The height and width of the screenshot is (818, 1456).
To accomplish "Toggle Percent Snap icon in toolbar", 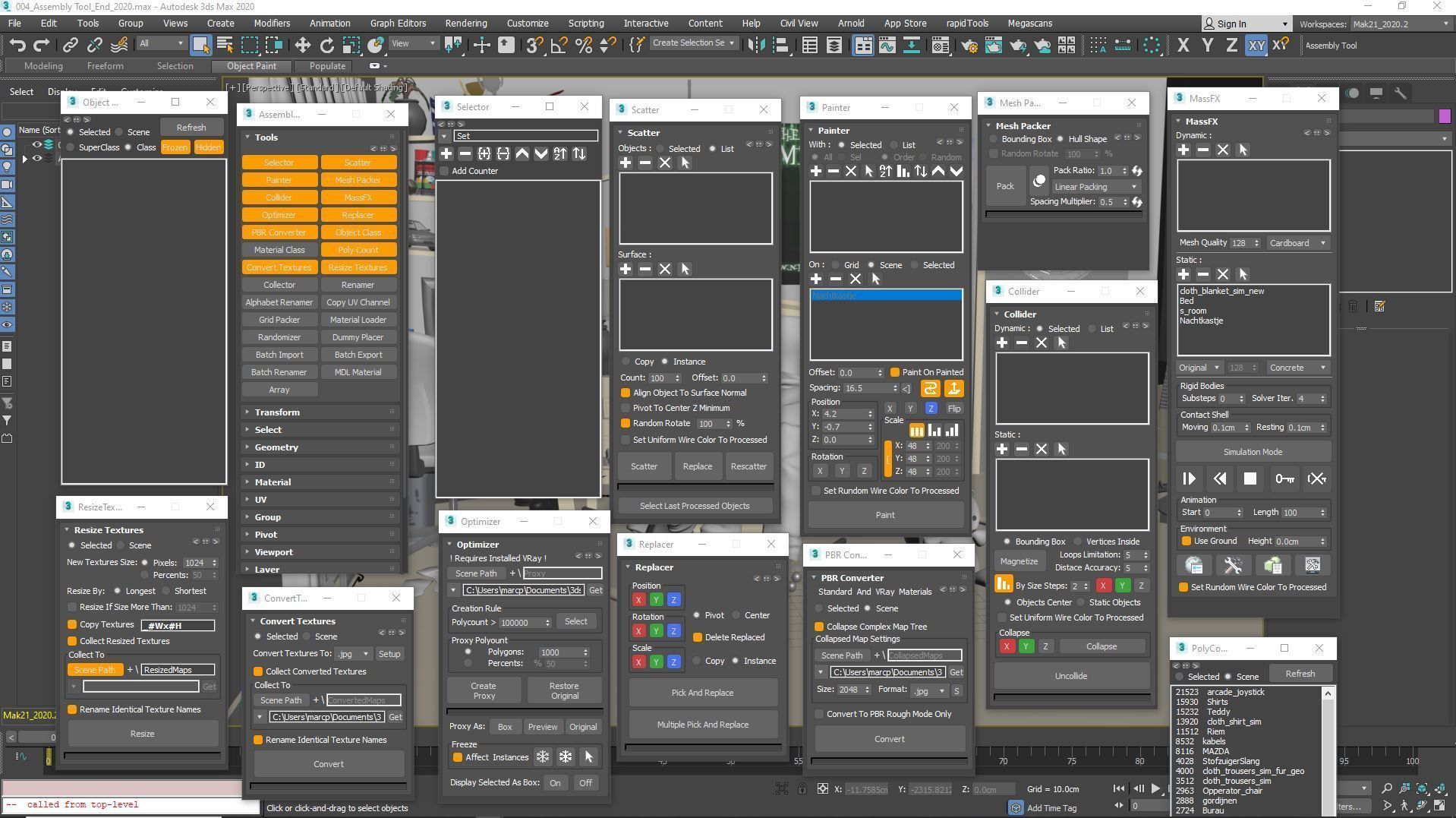I will coord(583,45).
